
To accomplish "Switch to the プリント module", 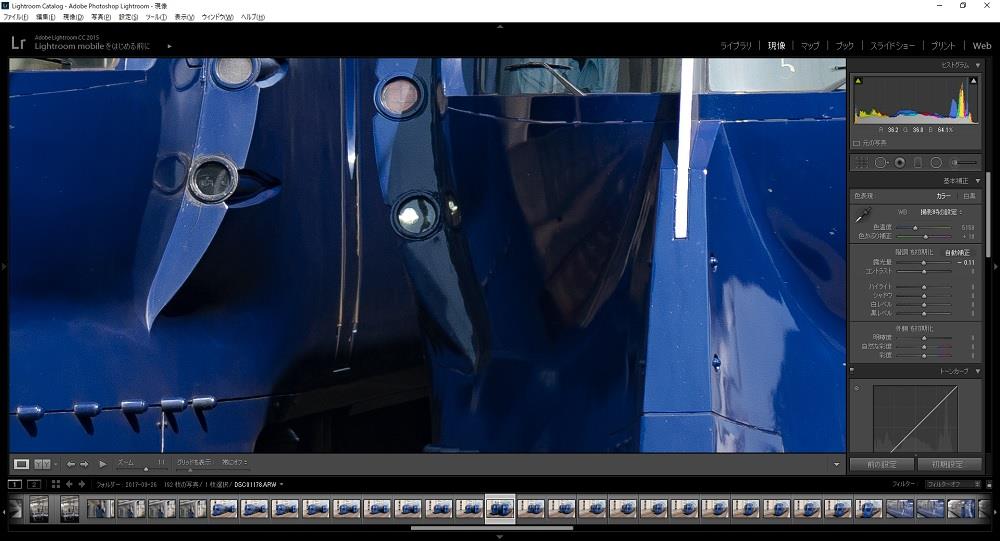I will click(x=943, y=46).
